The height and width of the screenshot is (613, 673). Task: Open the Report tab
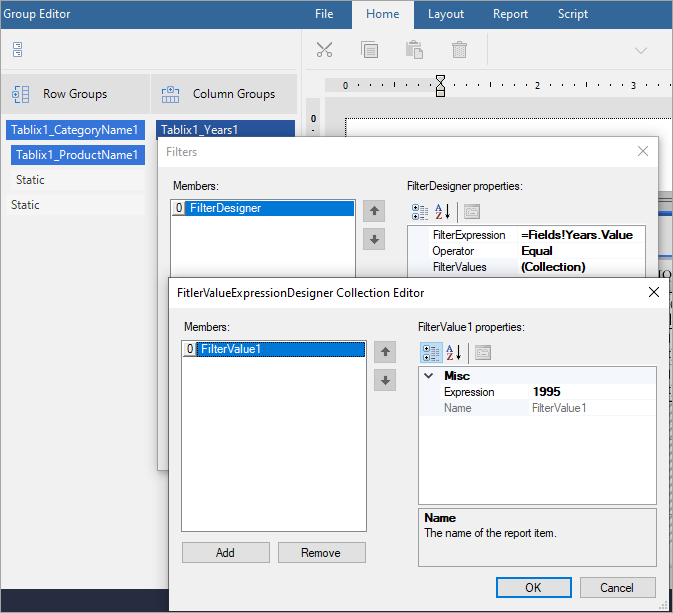tap(510, 14)
